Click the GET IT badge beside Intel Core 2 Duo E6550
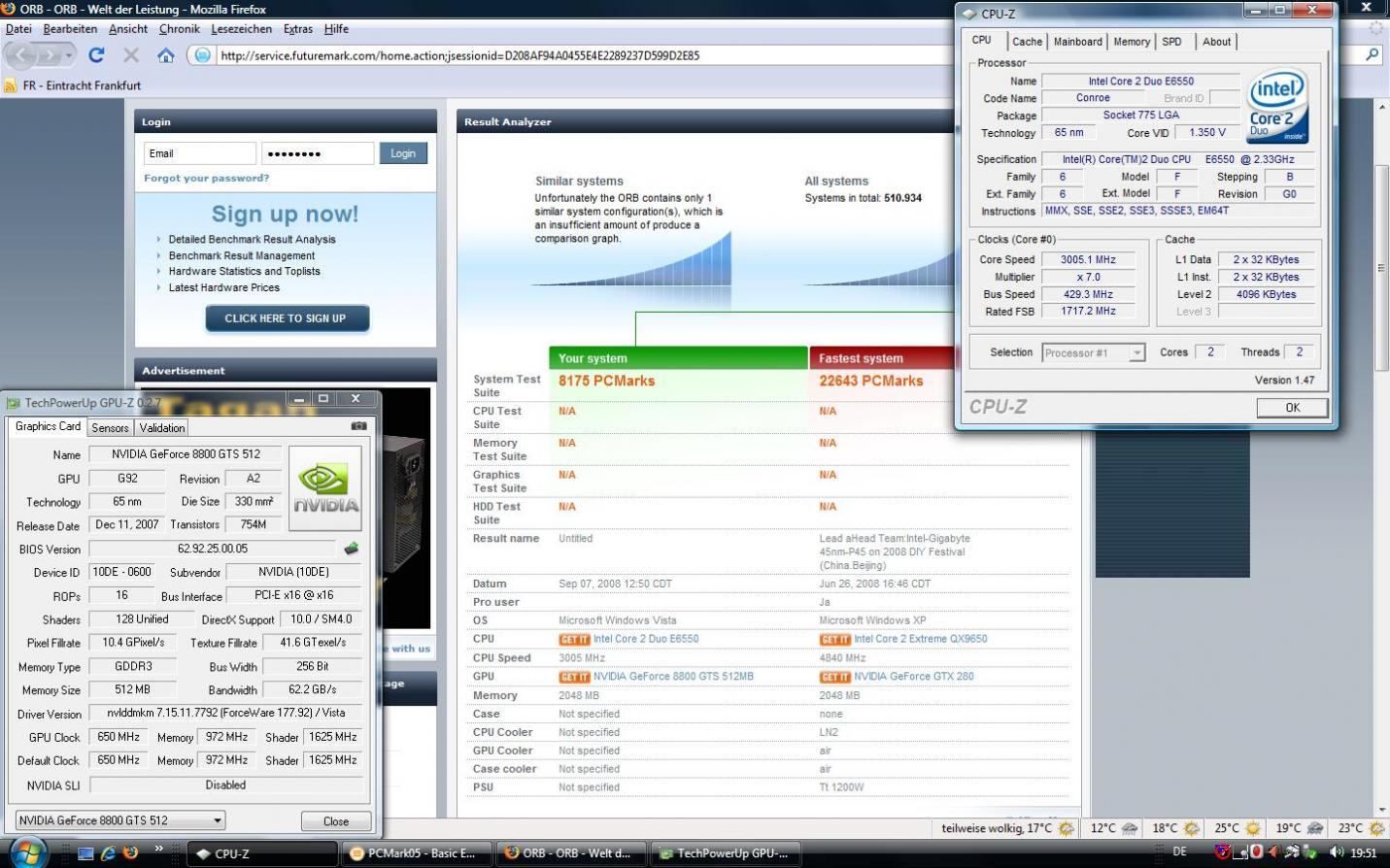Image resolution: width=1390 pixels, height=868 pixels. (574, 639)
